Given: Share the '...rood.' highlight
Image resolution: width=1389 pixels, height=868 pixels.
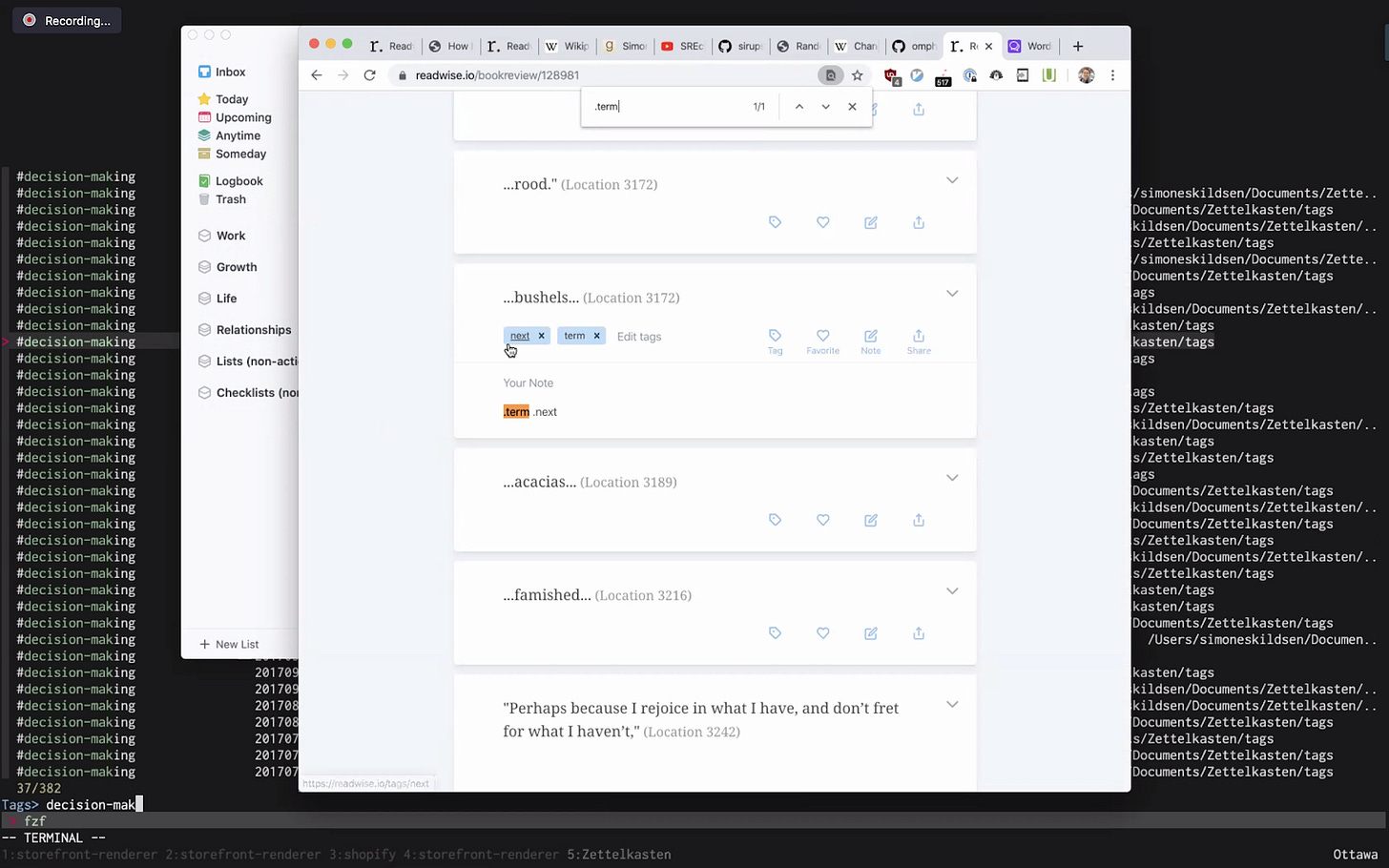Looking at the screenshot, I should (919, 222).
